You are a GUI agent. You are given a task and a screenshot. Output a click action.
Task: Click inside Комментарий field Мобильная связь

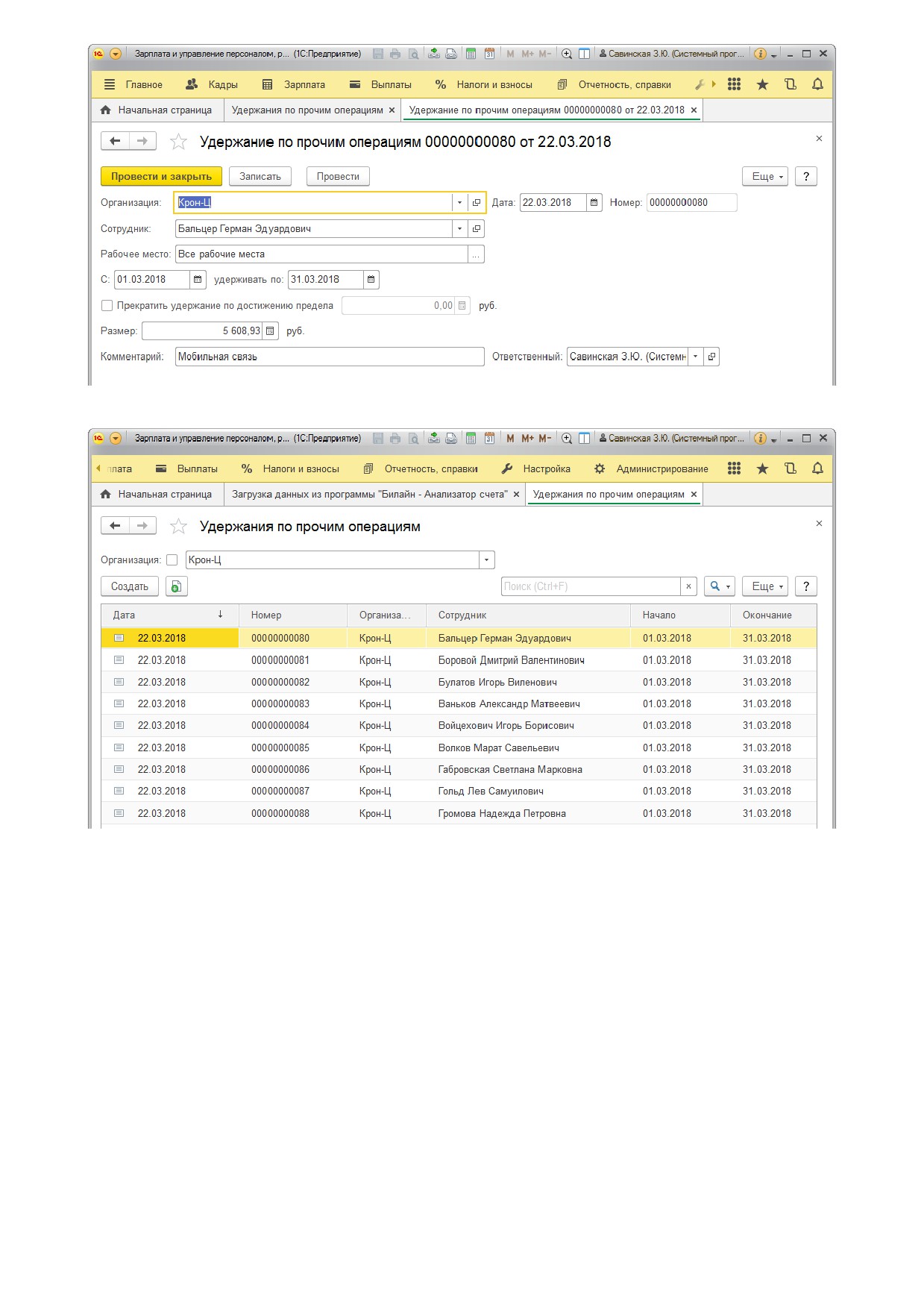pos(330,357)
